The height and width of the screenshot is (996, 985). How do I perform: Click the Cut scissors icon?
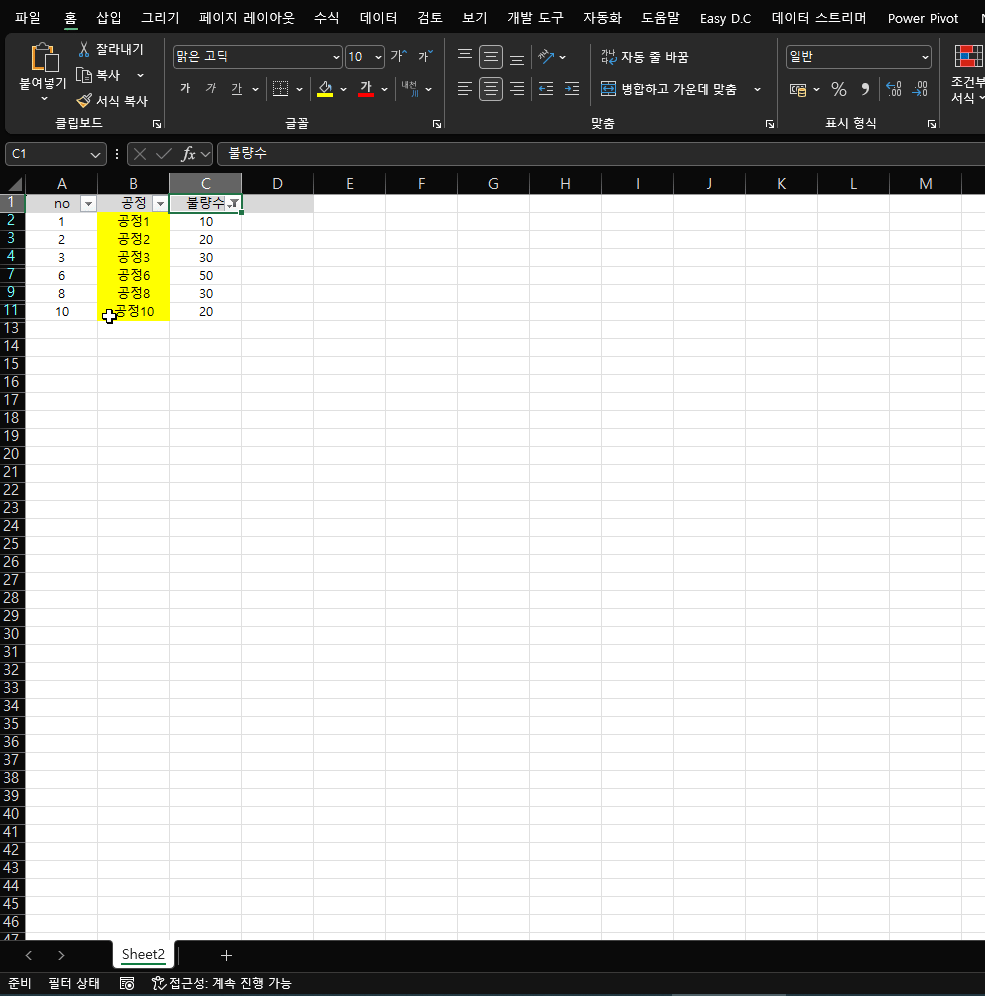coord(84,50)
